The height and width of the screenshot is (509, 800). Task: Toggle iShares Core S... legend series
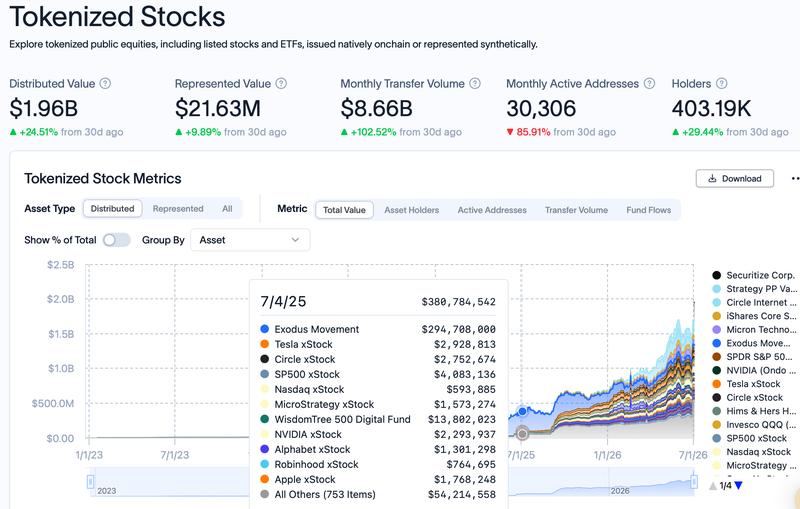click(x=754, y=316)
